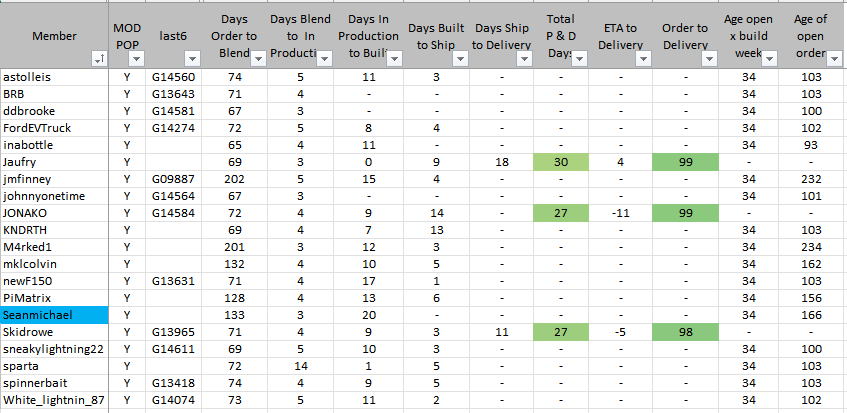The width and height of the screenshot is (847, 413).
Task: Open Total P & D Days filter dropdown
Action: point(580,60)
